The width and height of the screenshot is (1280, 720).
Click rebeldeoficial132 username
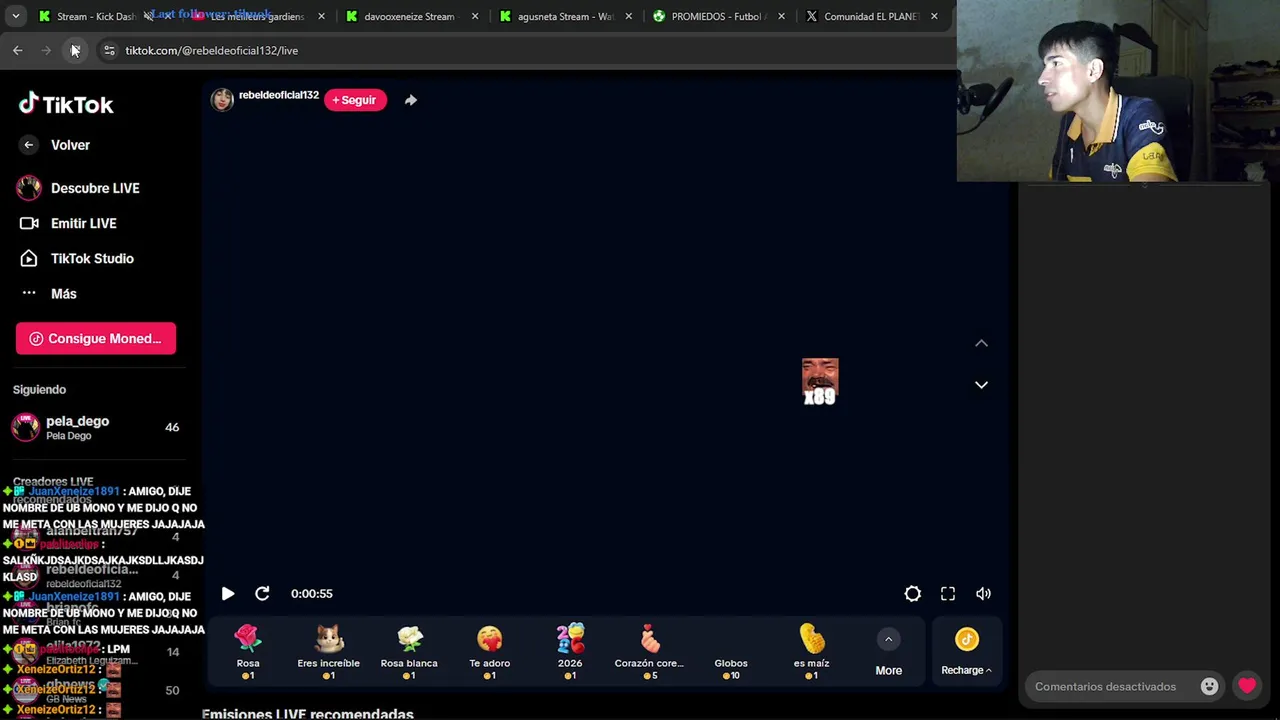pyautogui.click(x=279, y=95)
